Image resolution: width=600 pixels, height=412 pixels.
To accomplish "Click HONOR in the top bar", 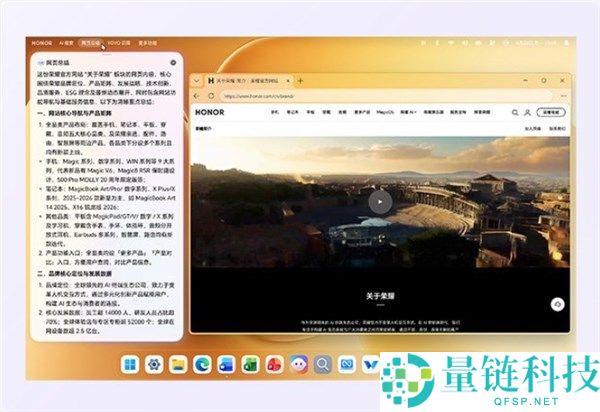I will [42, 43].
